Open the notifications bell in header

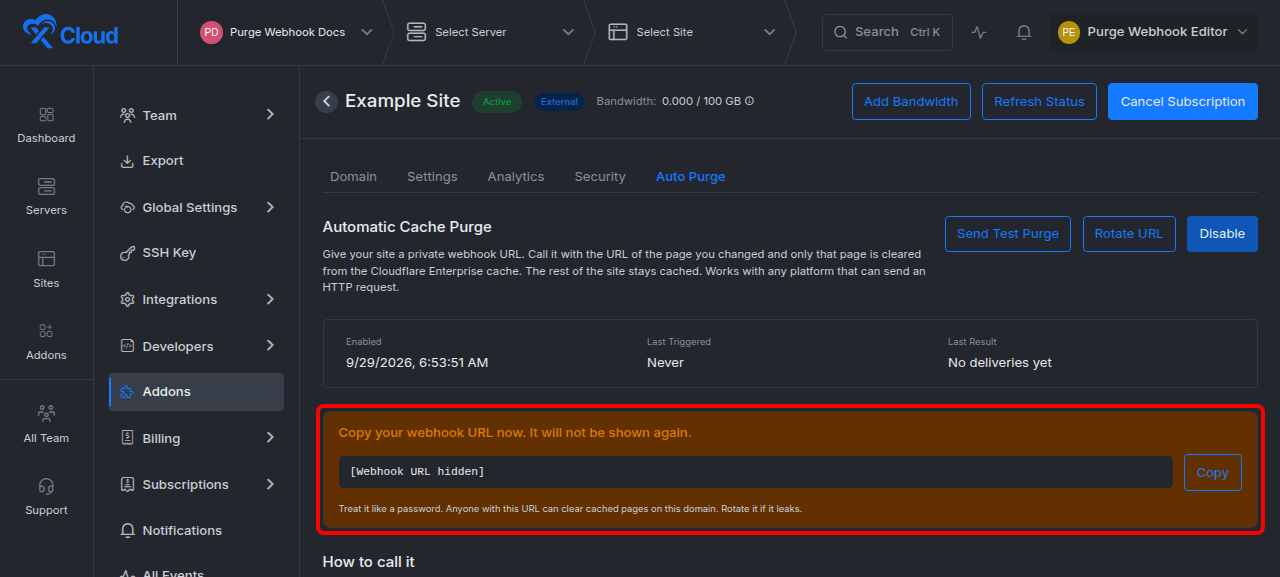[x=1024, y=32]
